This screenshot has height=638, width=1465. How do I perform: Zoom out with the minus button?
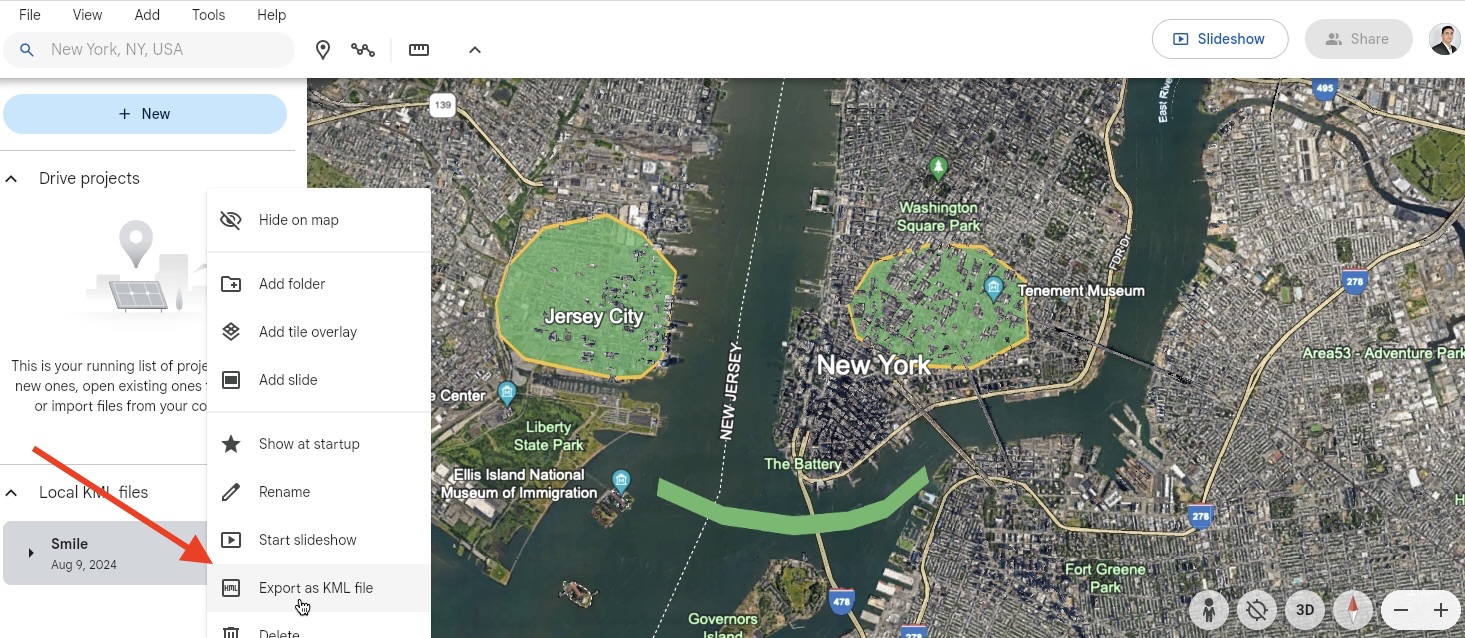tap(1401, 610)
